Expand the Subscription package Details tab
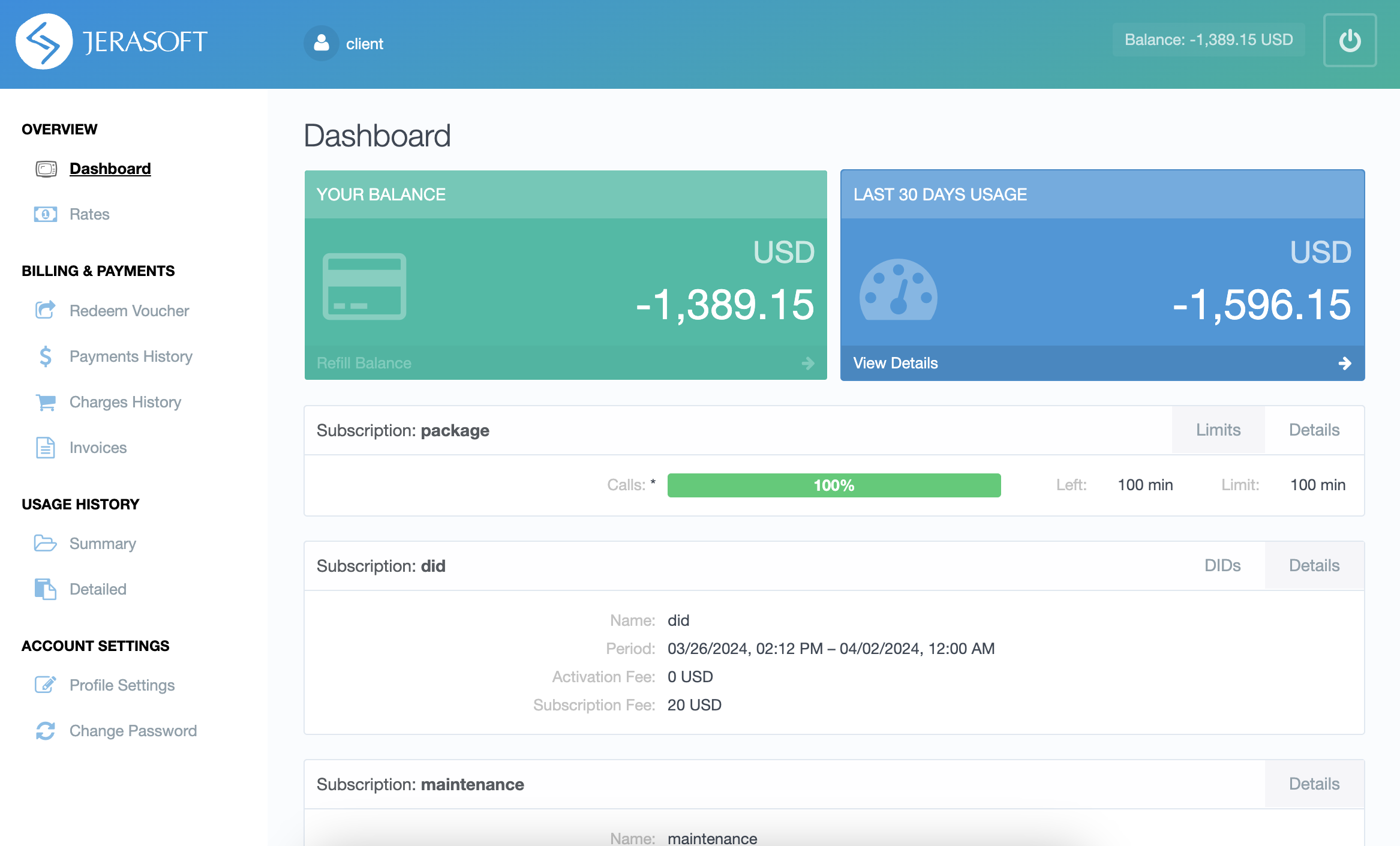The width and height of the screenshot is (1400, 846). click(x=1314, y=430)
